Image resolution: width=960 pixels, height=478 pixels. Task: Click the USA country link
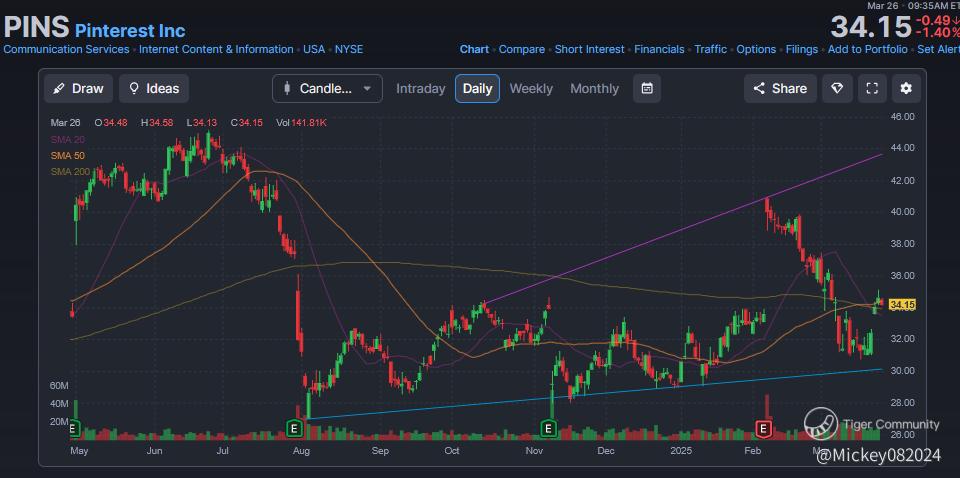point(314,50)
